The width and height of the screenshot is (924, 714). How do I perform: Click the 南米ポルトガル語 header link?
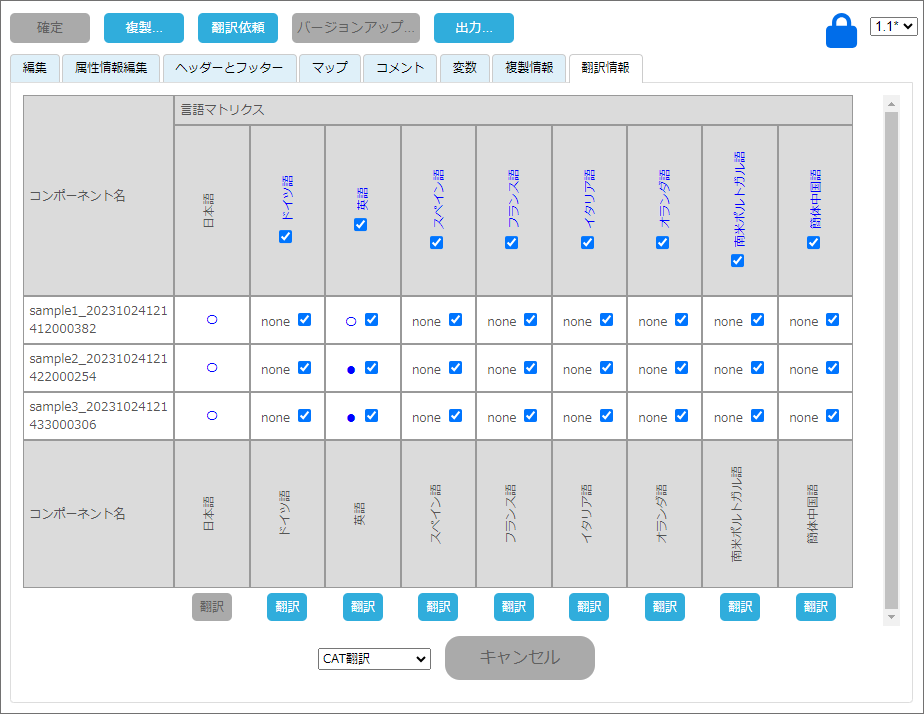(739, 199)
